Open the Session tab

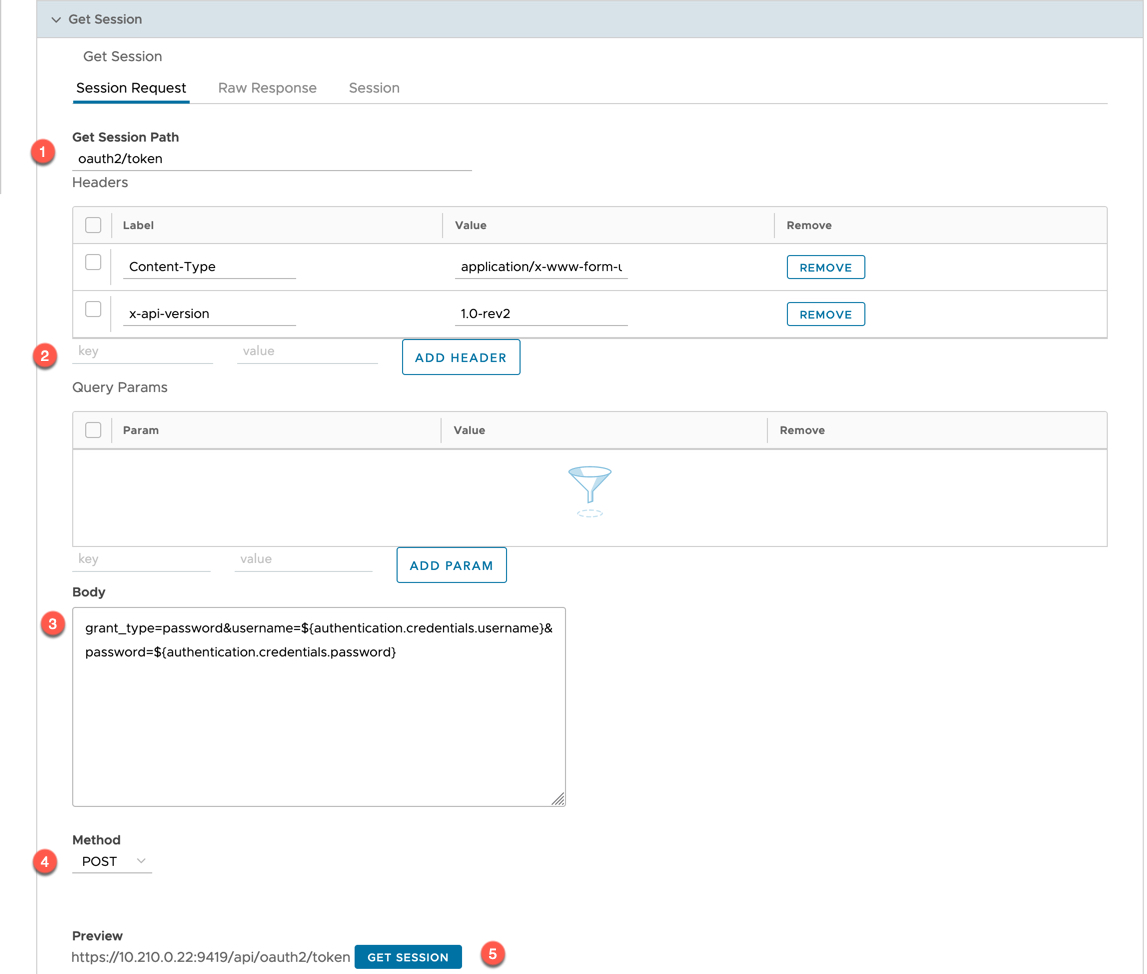pos(374,88)
